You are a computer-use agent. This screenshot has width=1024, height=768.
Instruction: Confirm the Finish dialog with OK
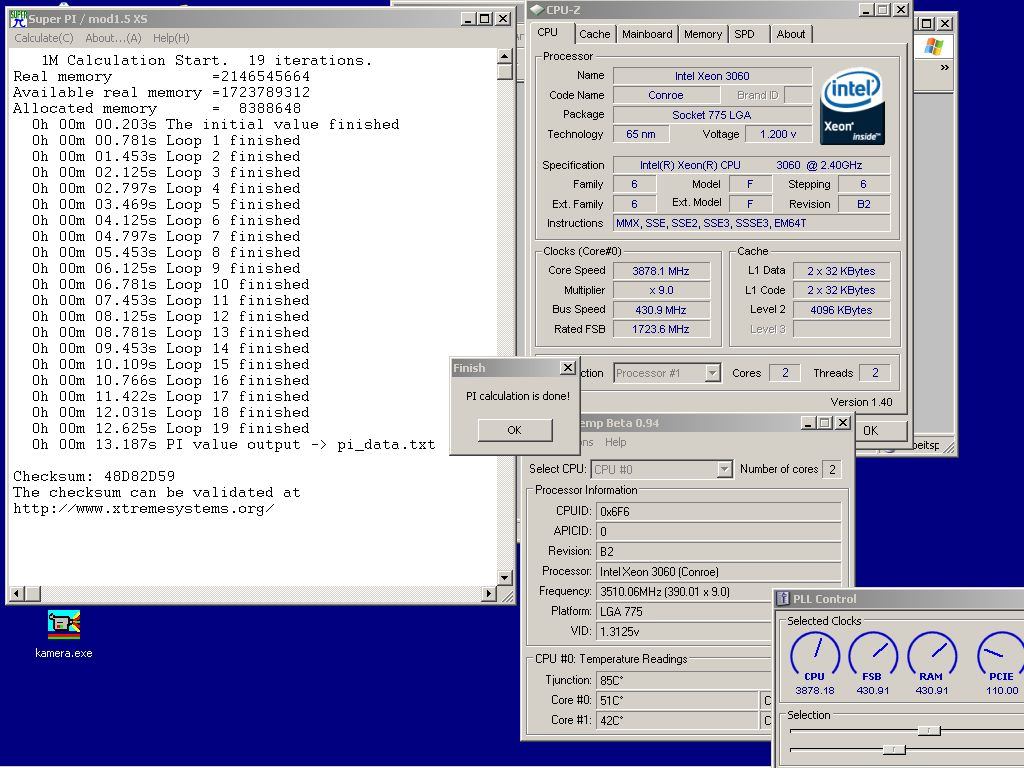tap(515, 430)
